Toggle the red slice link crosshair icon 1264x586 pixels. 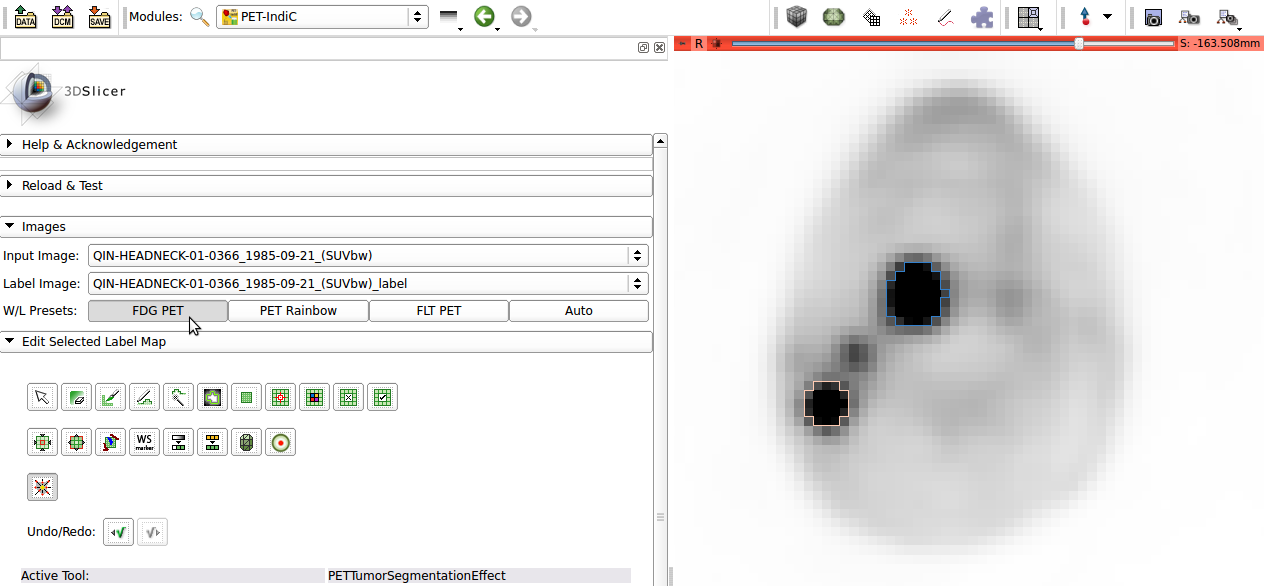tap(716, 43)
